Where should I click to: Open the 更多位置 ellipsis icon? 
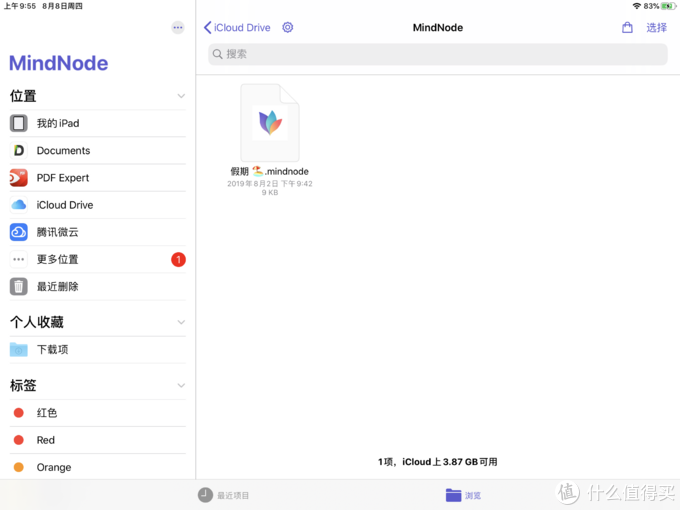19,259
